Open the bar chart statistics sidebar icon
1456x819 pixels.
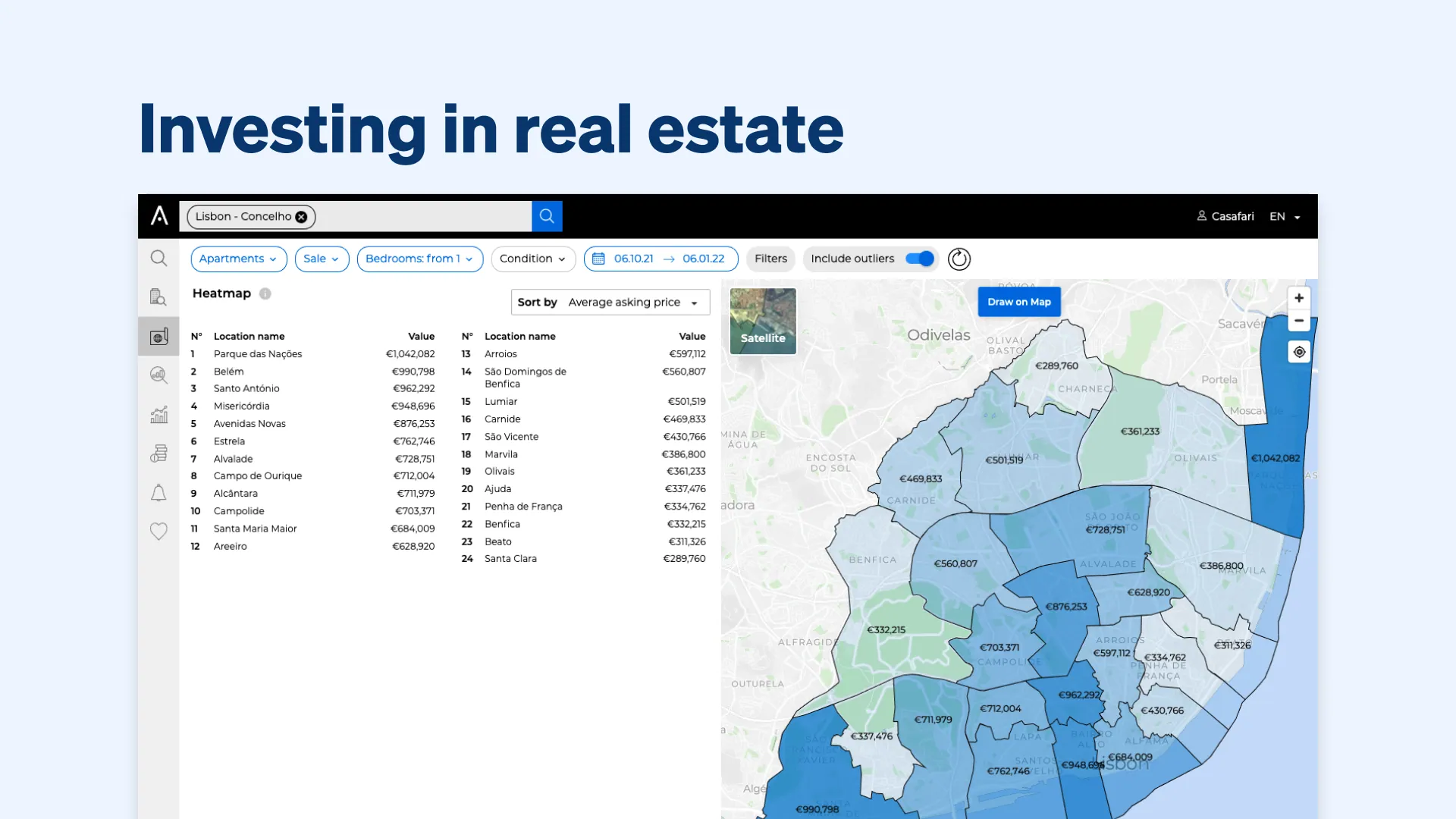tap(158, 415)
